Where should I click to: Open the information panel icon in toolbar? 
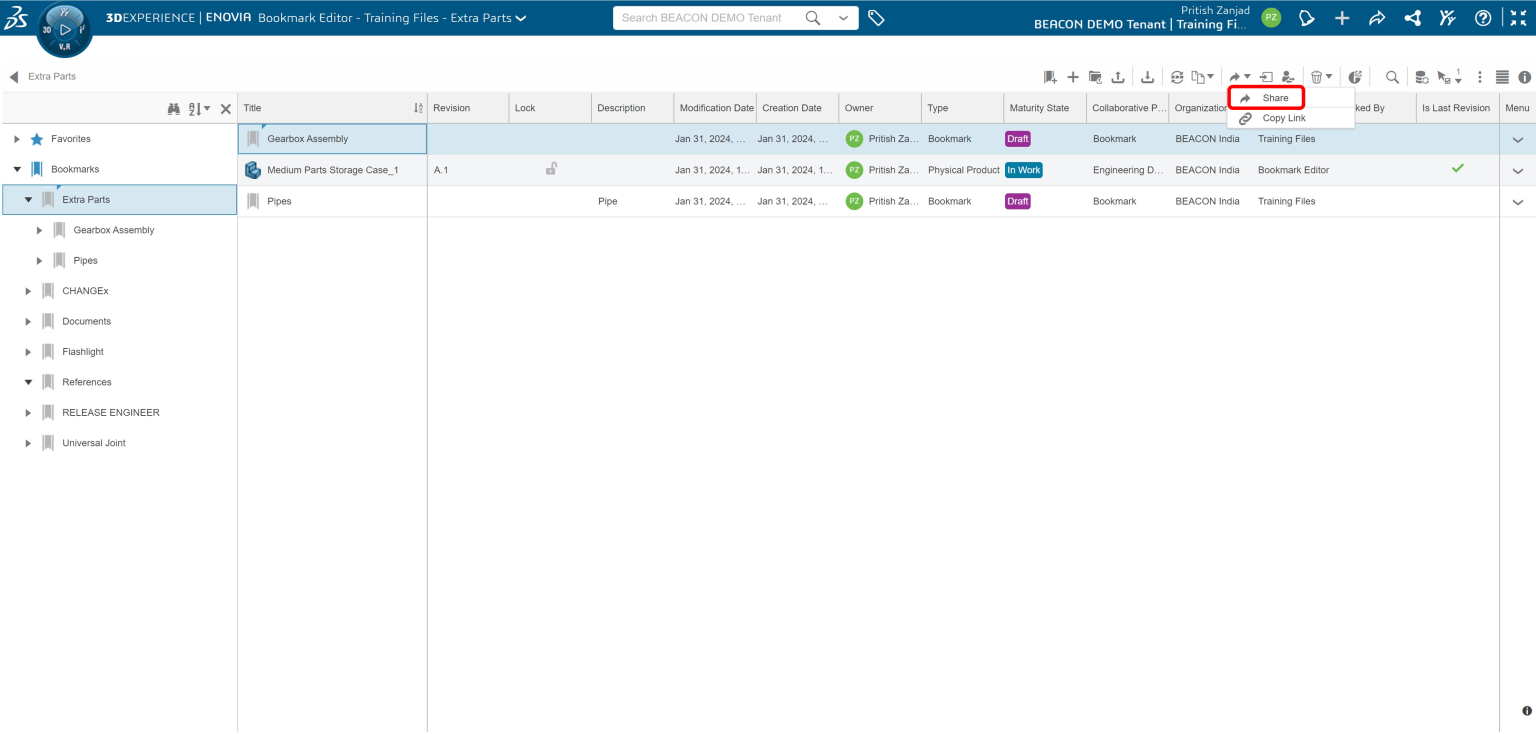[1524, 77]
